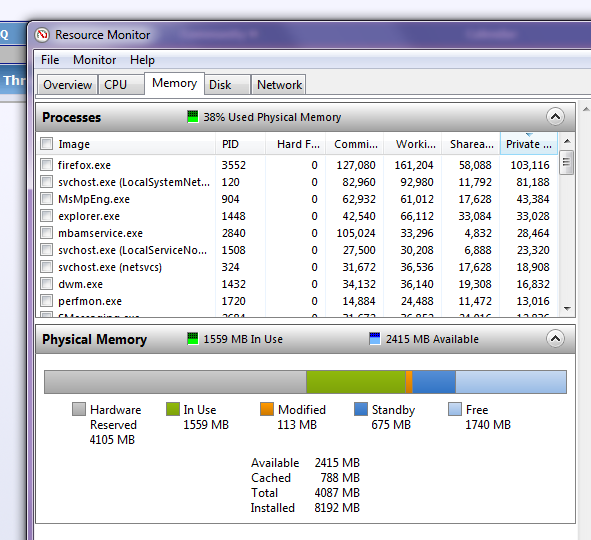Sort by the Hard F... column header
The height and width of the screenshot is (540, 591).
(296, 144)
